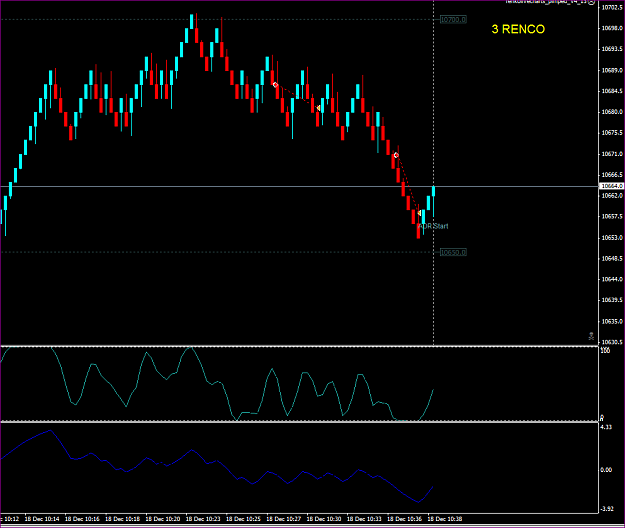The height and width of the screenshot is (528, 625).
Task: Click price scale value 10693.5
Action: coord(612,49)
